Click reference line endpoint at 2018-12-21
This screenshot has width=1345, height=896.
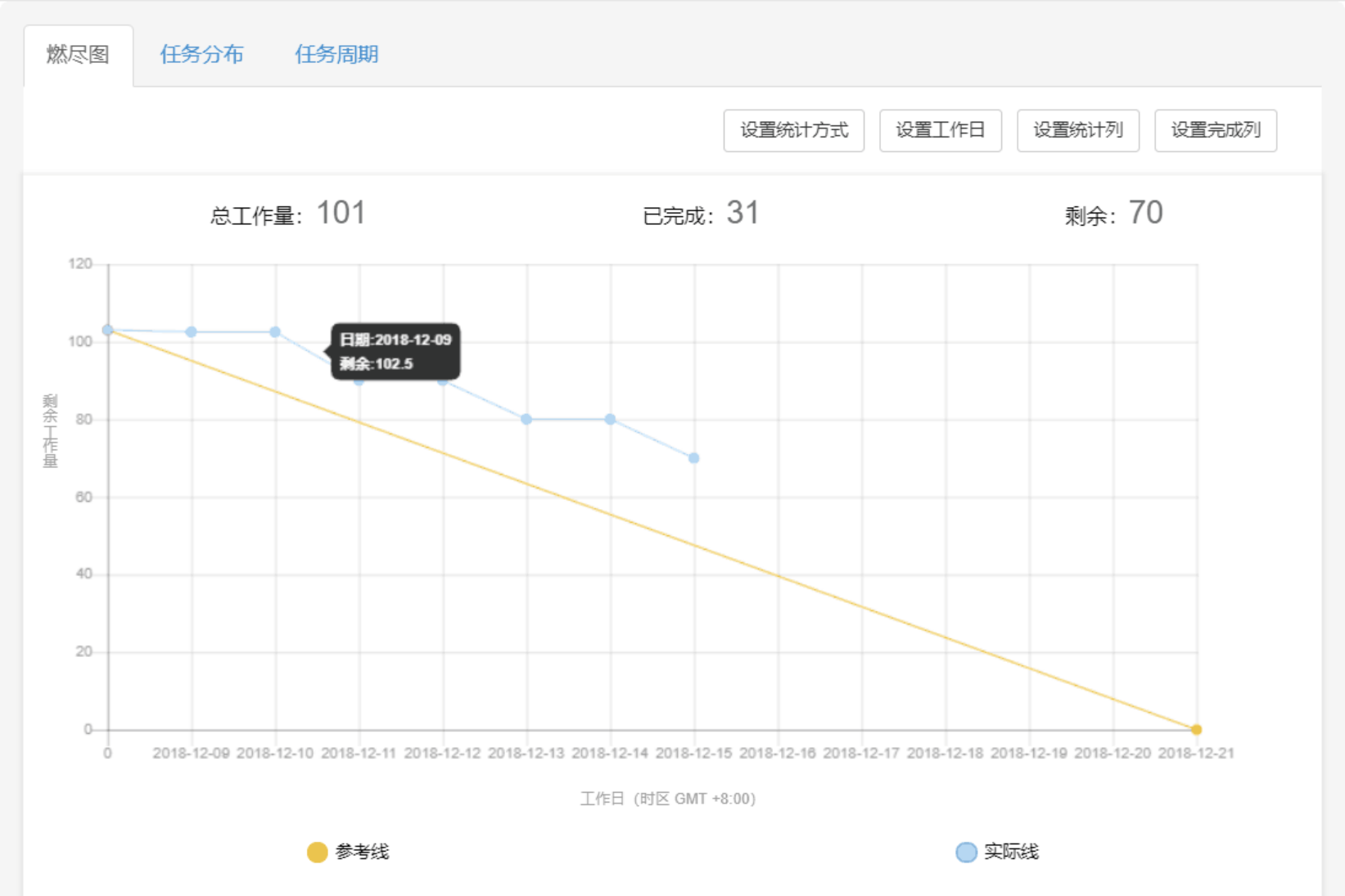click(1197, 729)
